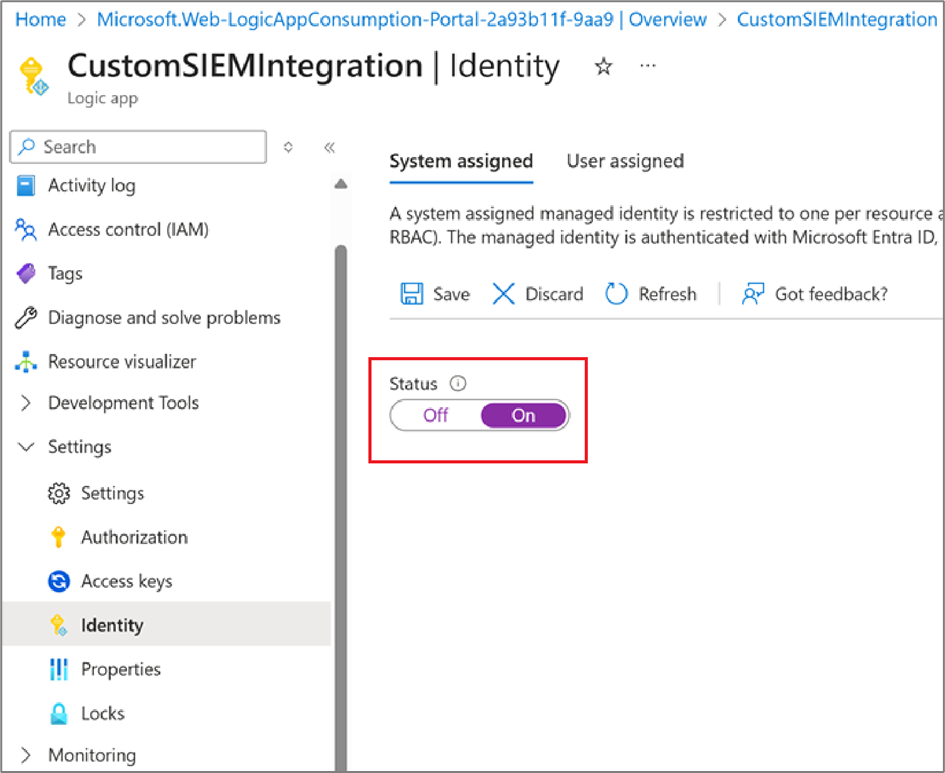Switch to the User assigned tab
The width and height of the screenshot is (945, 773).
click(625, 161)
